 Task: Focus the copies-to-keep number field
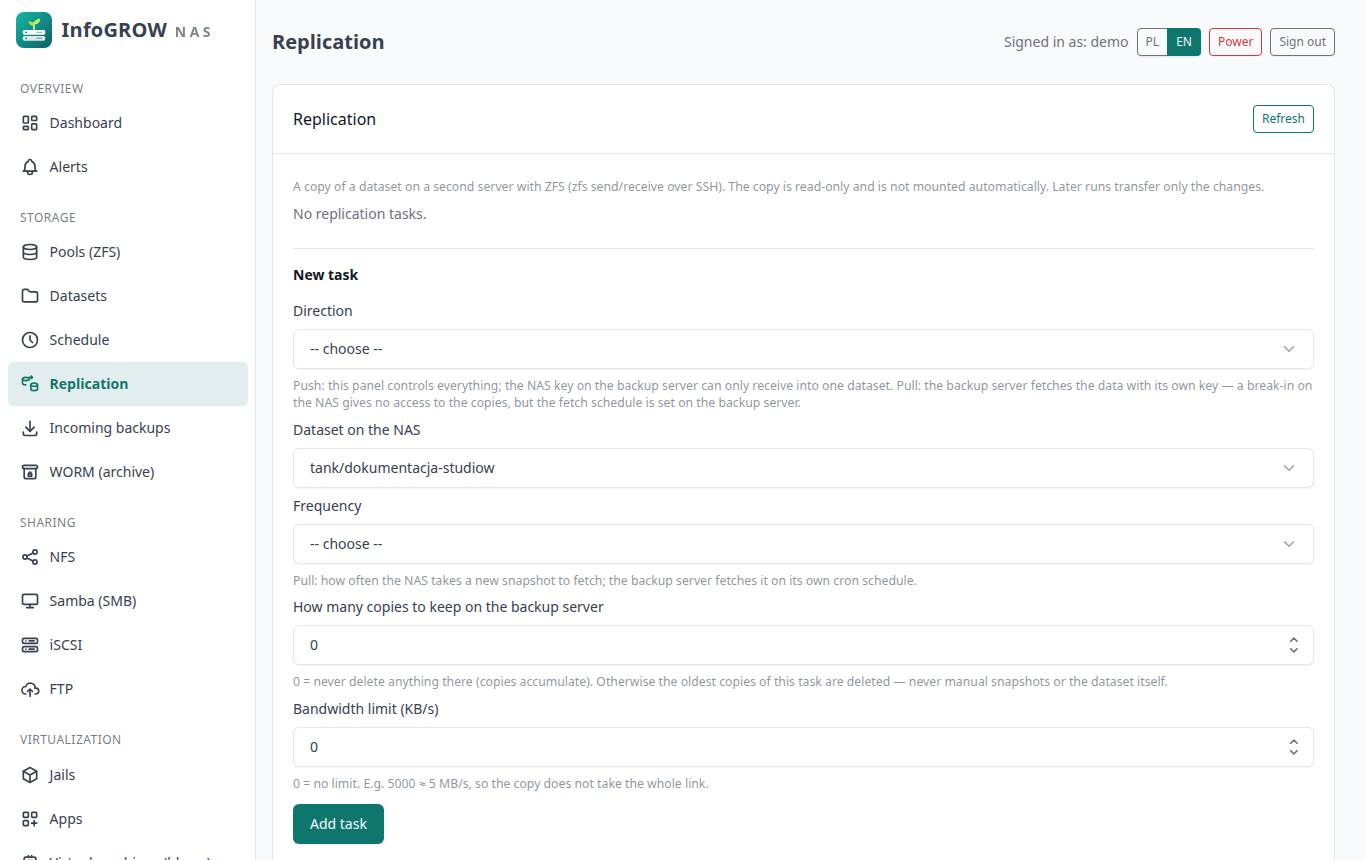803,645
